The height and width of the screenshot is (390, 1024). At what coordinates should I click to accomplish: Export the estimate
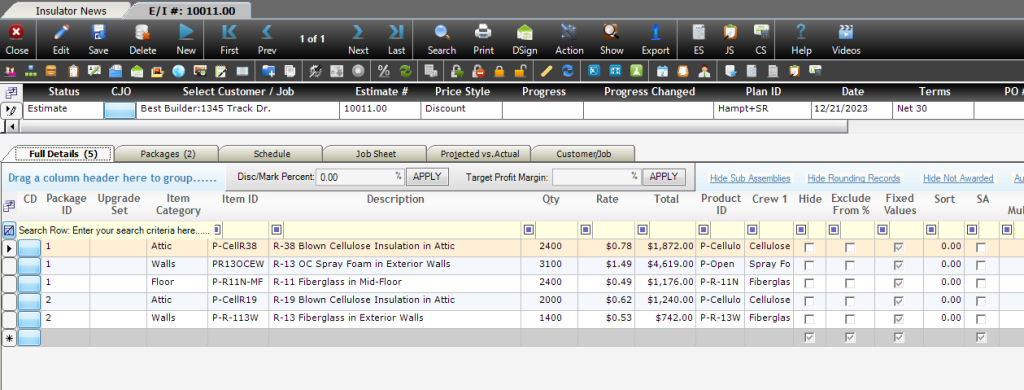coord(656,31)
